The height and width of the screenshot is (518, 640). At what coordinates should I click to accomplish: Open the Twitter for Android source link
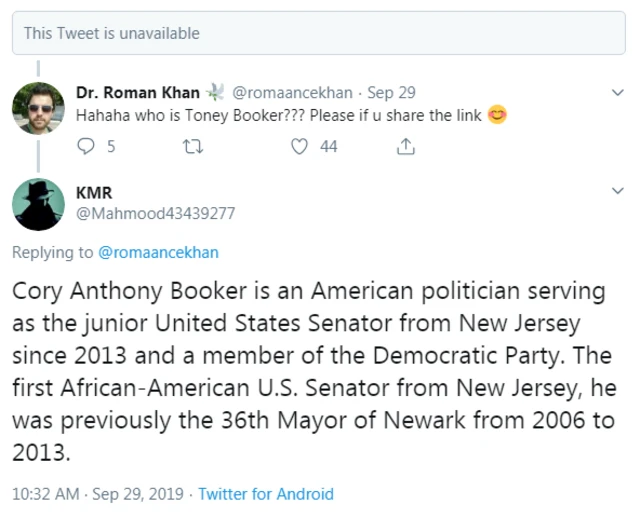(x=266, y=494)
